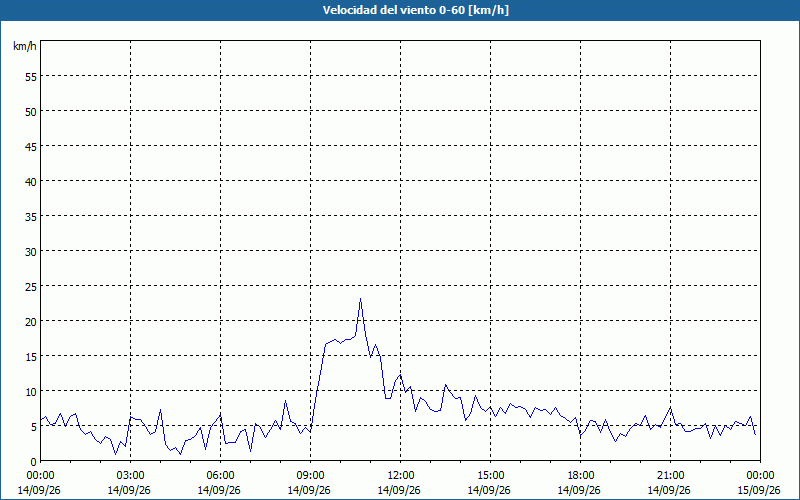800x500 pixels.
Task: Select the 40 value on y-axis
Action: click(x=31, y=182)
